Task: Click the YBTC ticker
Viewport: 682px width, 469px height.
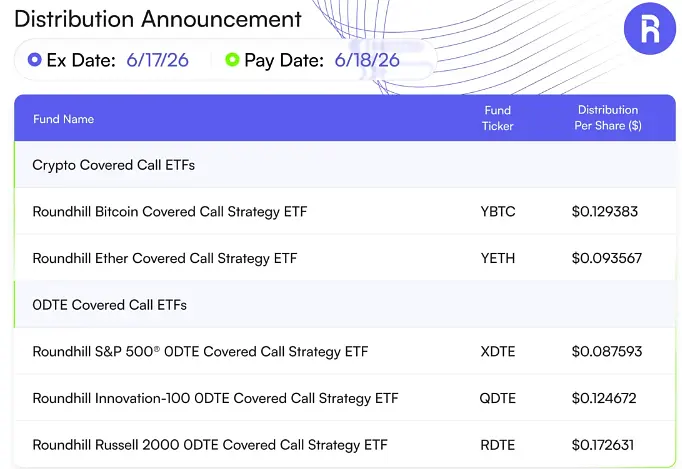Action: coord(498,211)
